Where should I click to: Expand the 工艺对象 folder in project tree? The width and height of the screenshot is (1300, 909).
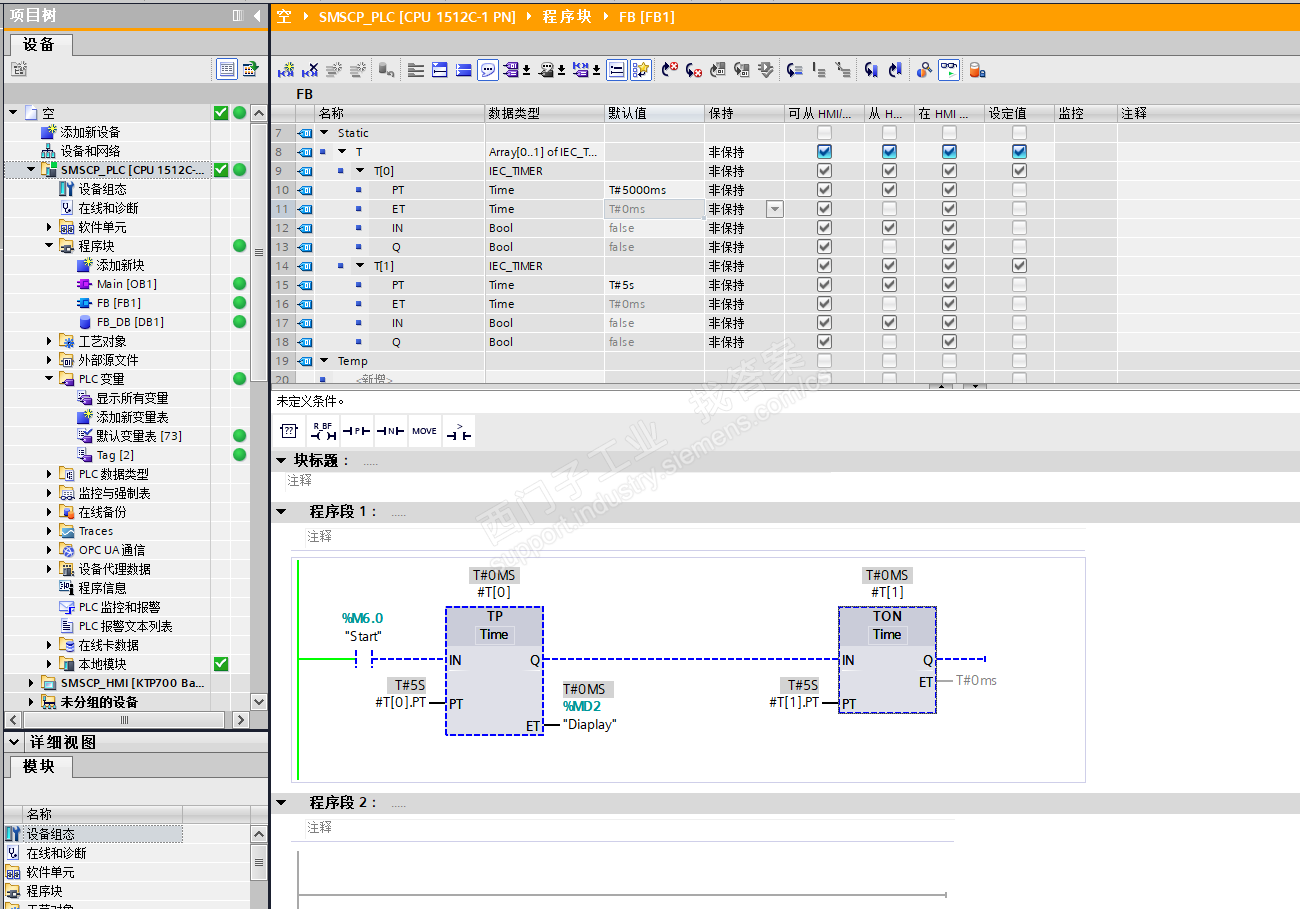[x=49, y=342]
